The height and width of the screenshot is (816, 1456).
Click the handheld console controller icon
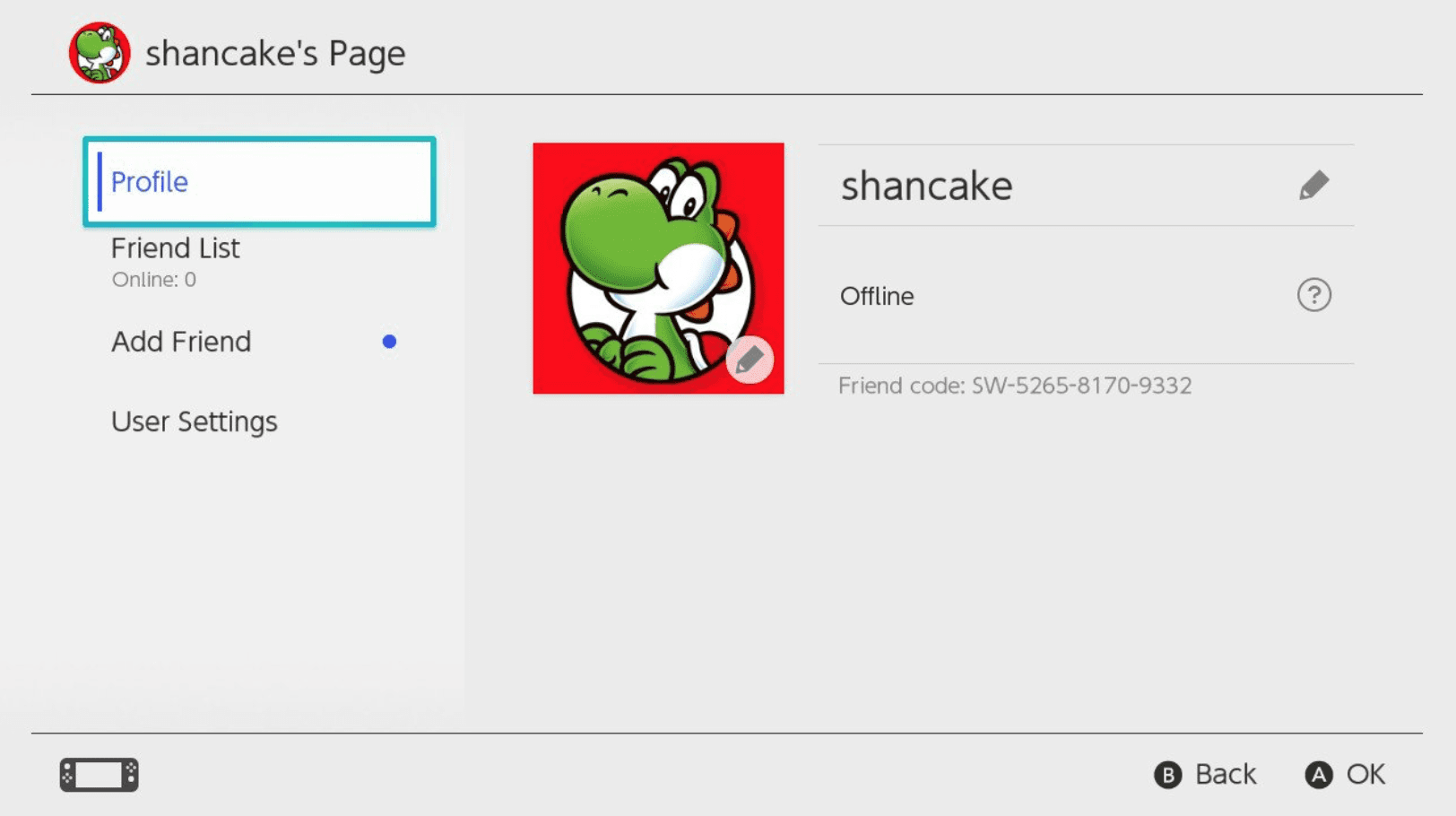[100, 775]
